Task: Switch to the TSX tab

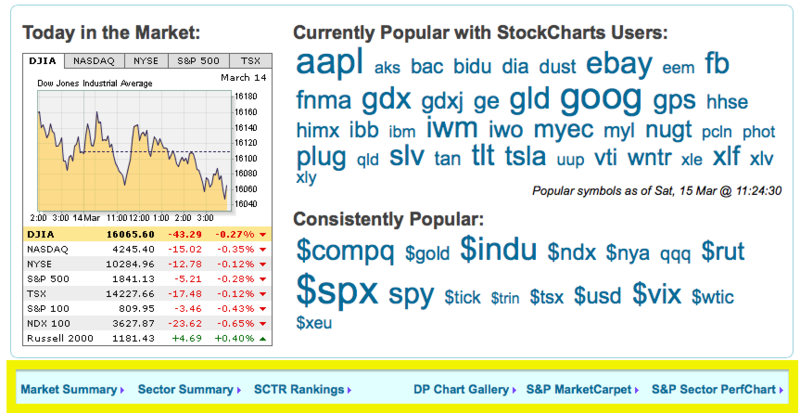Action: (250, 60)
